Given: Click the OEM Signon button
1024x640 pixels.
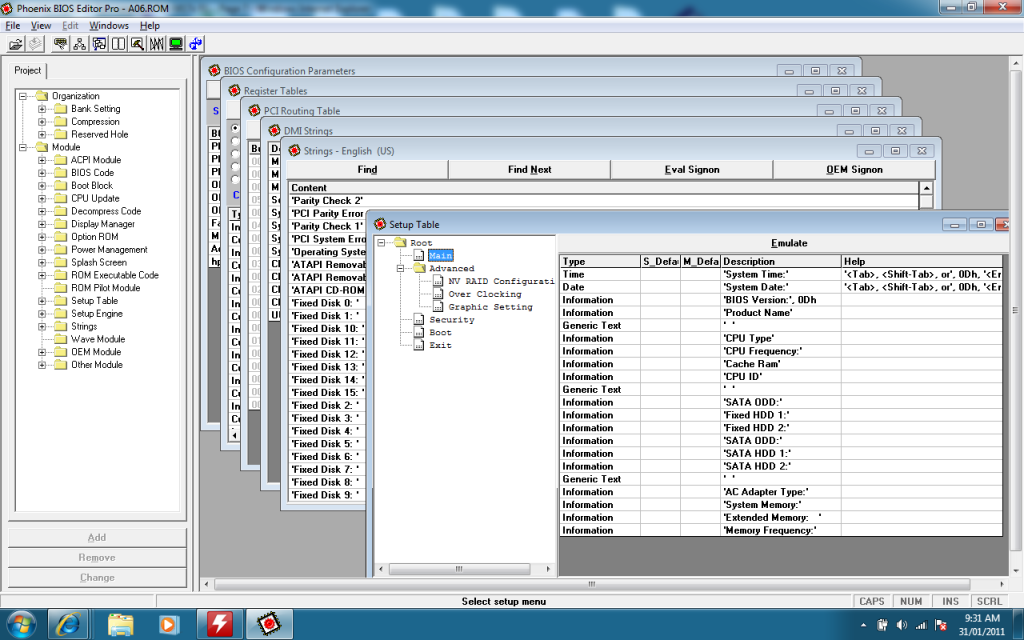Looking at the screenshot, I should [854, 169].
